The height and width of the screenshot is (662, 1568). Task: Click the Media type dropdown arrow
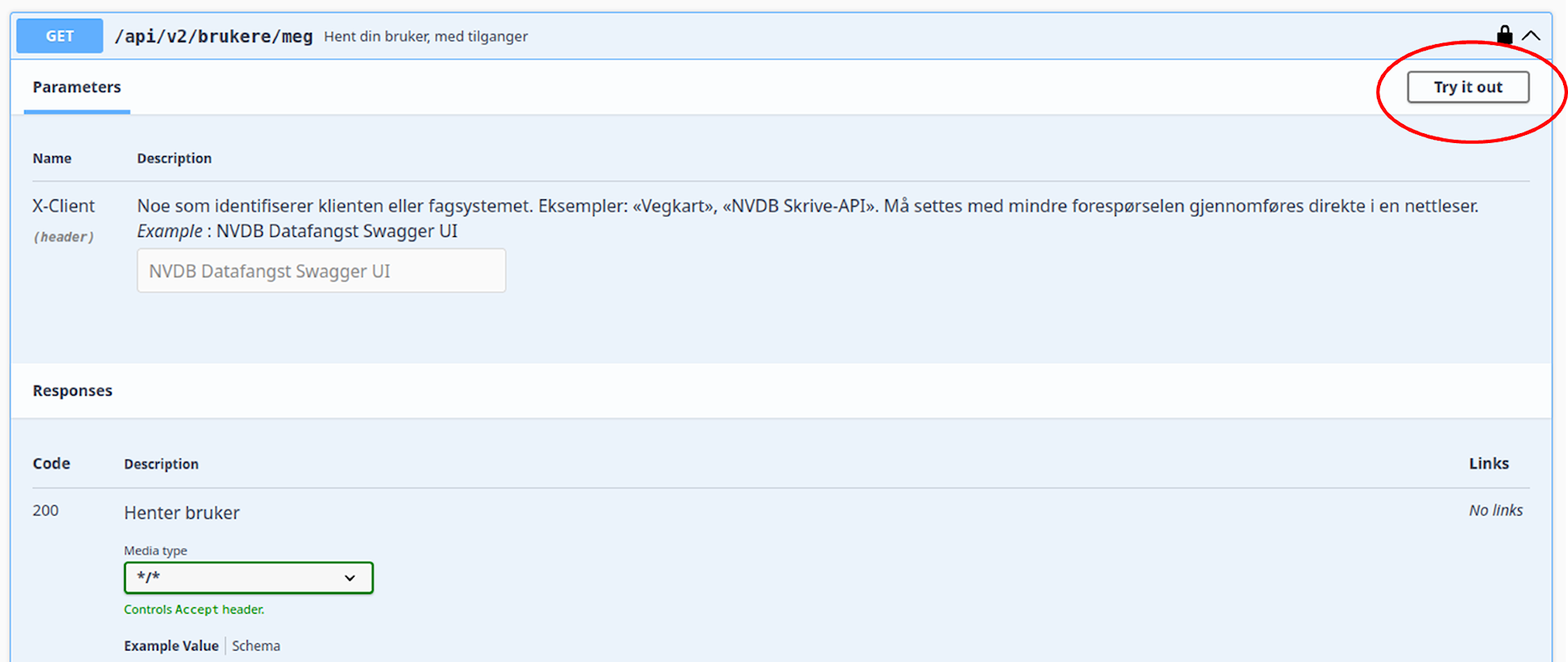(350, 578)
